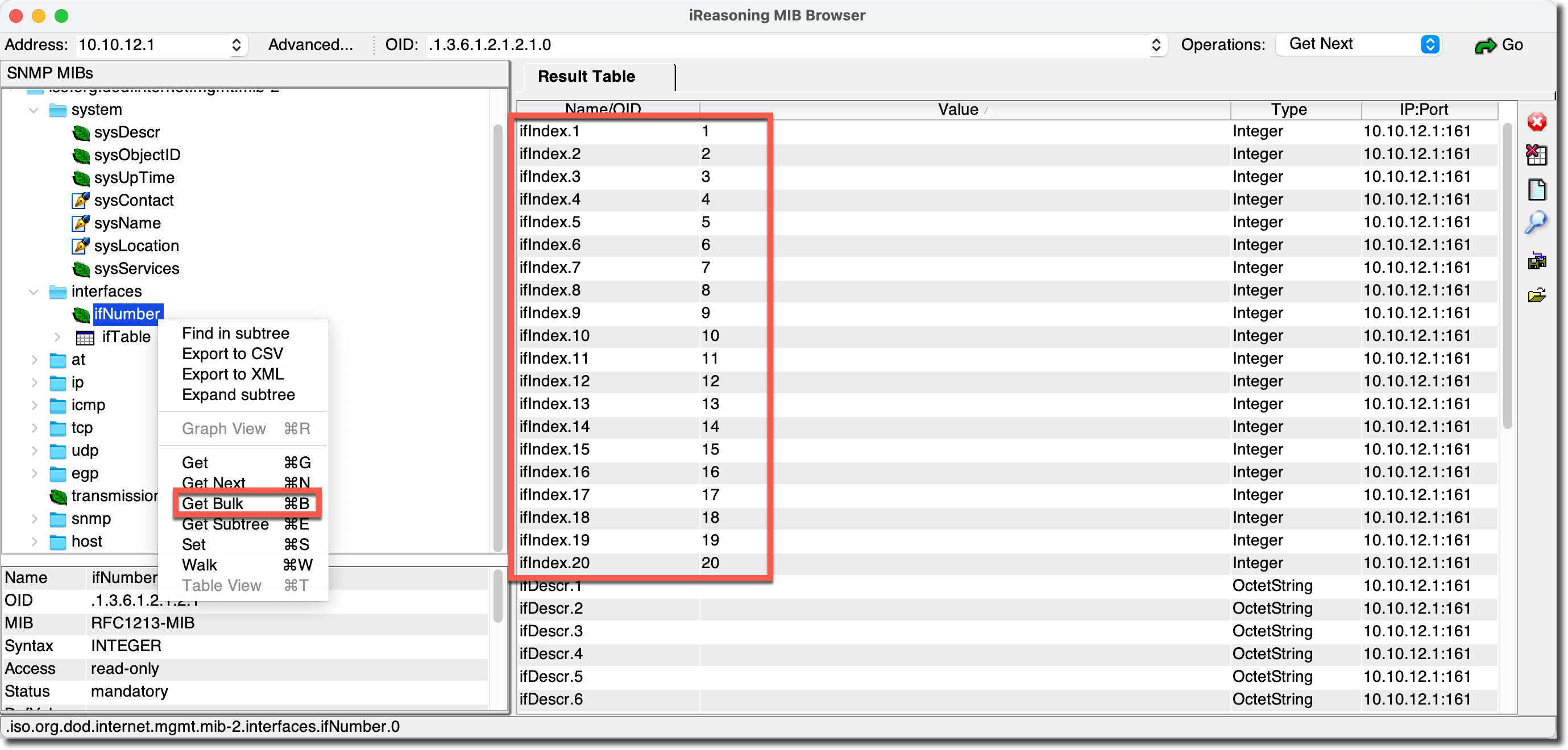Image resolution: width=1568 pixels, height=750 pixels.
Task: Click the text view document icon
Action: [1536, 190]
